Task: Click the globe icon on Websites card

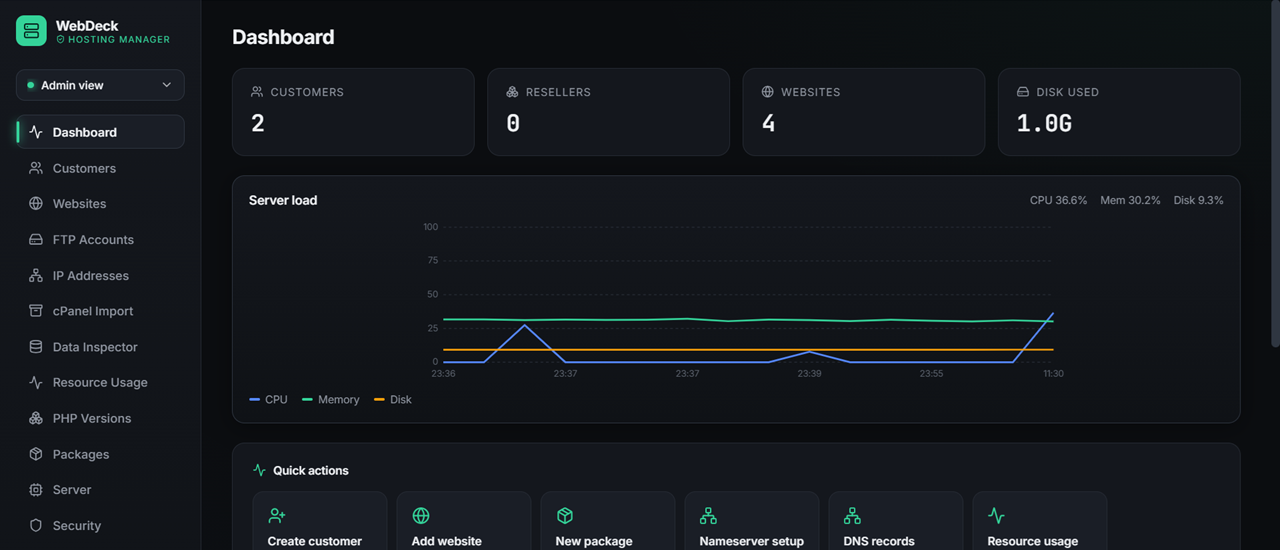Action: [768, 92]
